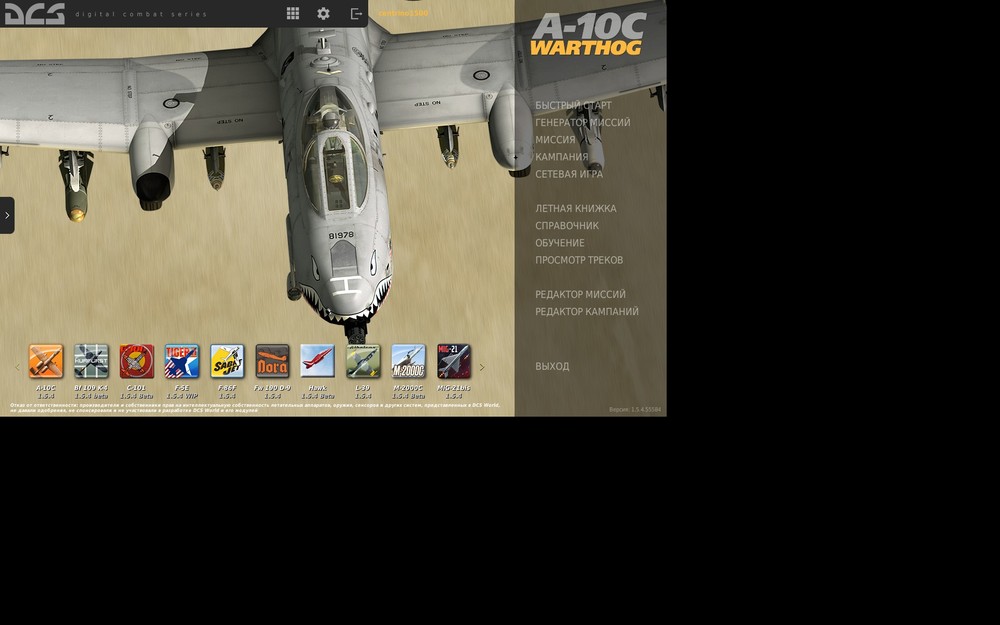Viewport: 1000px width, 625px height.
Task: Select the M-2000C module icon
Action: (408, 361)
